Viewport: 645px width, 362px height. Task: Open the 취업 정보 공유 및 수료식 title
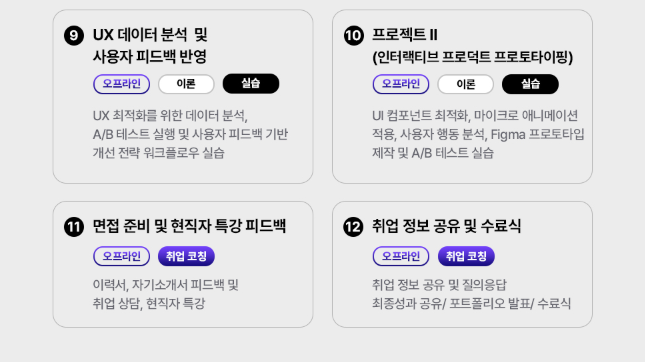(446, 226)
